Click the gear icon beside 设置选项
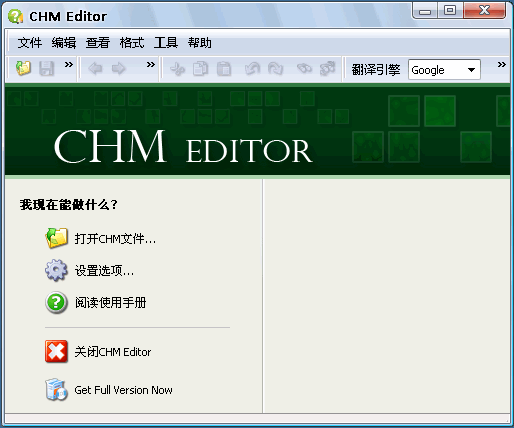The image size is (514, 428). point(56,270)
